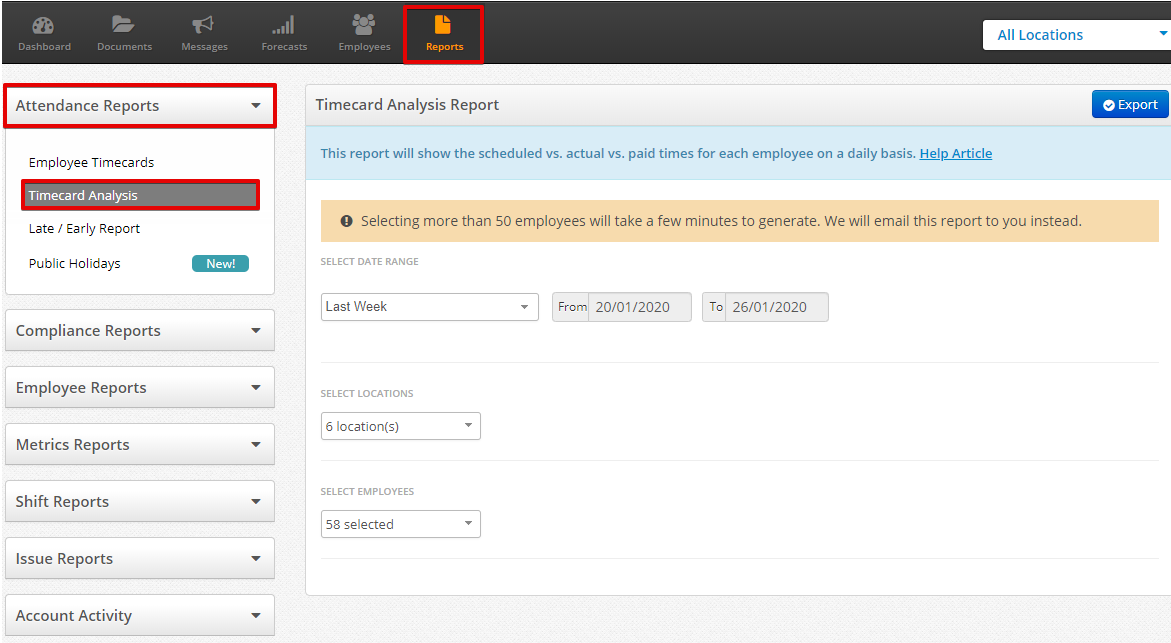
Task: Click the SELECT DATE RANGE label
Action: point(369,261)
